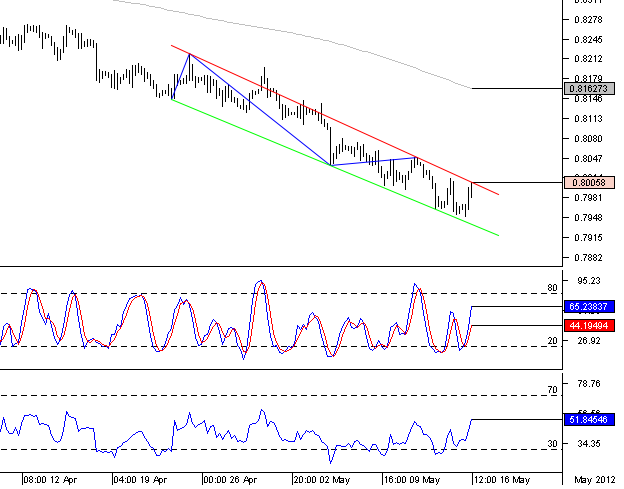
Task: Click the 0.7981 price axis label
Action: point(588,198)
